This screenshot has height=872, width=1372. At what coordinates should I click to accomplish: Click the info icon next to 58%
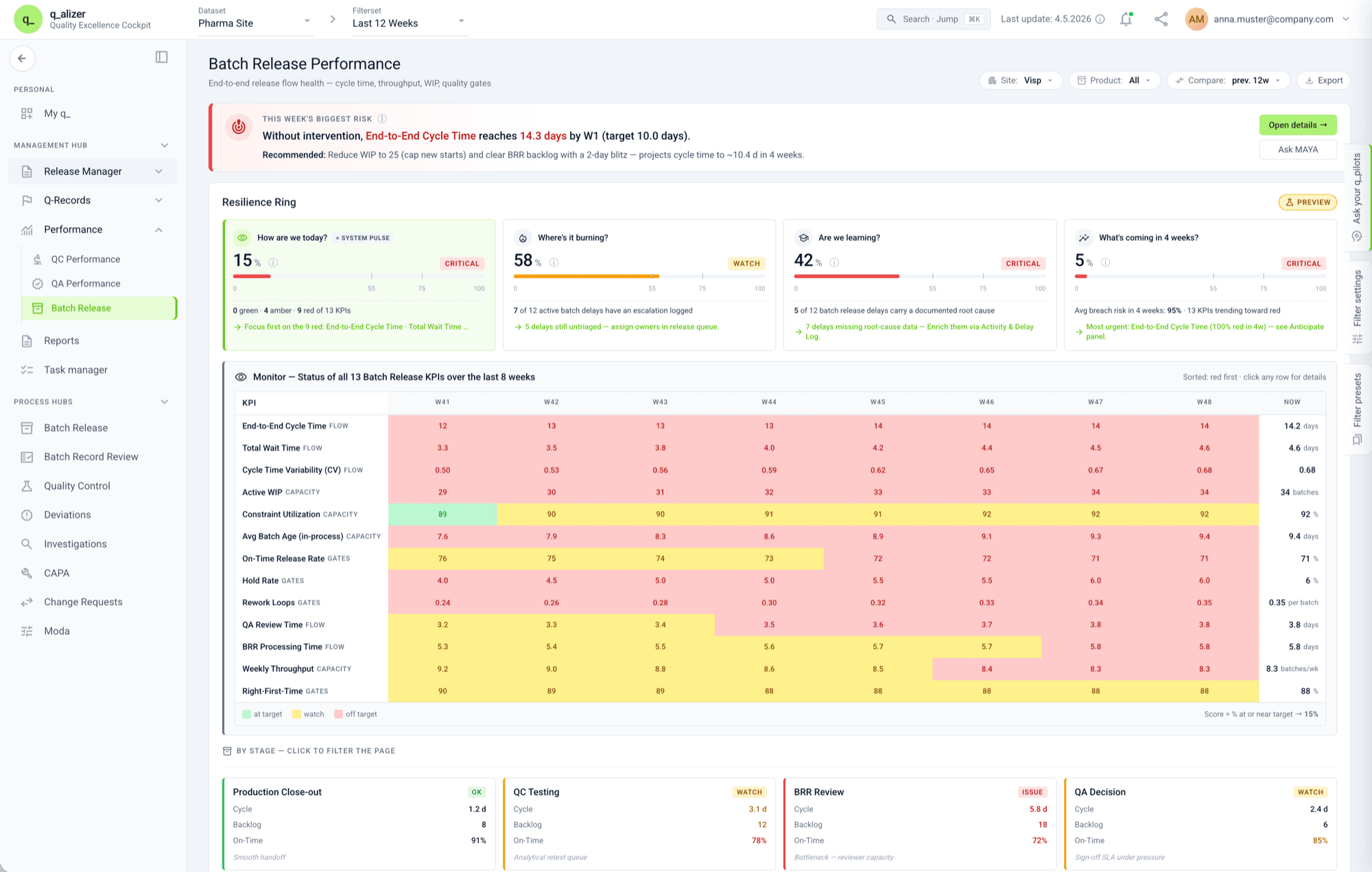tap(554, 262)
